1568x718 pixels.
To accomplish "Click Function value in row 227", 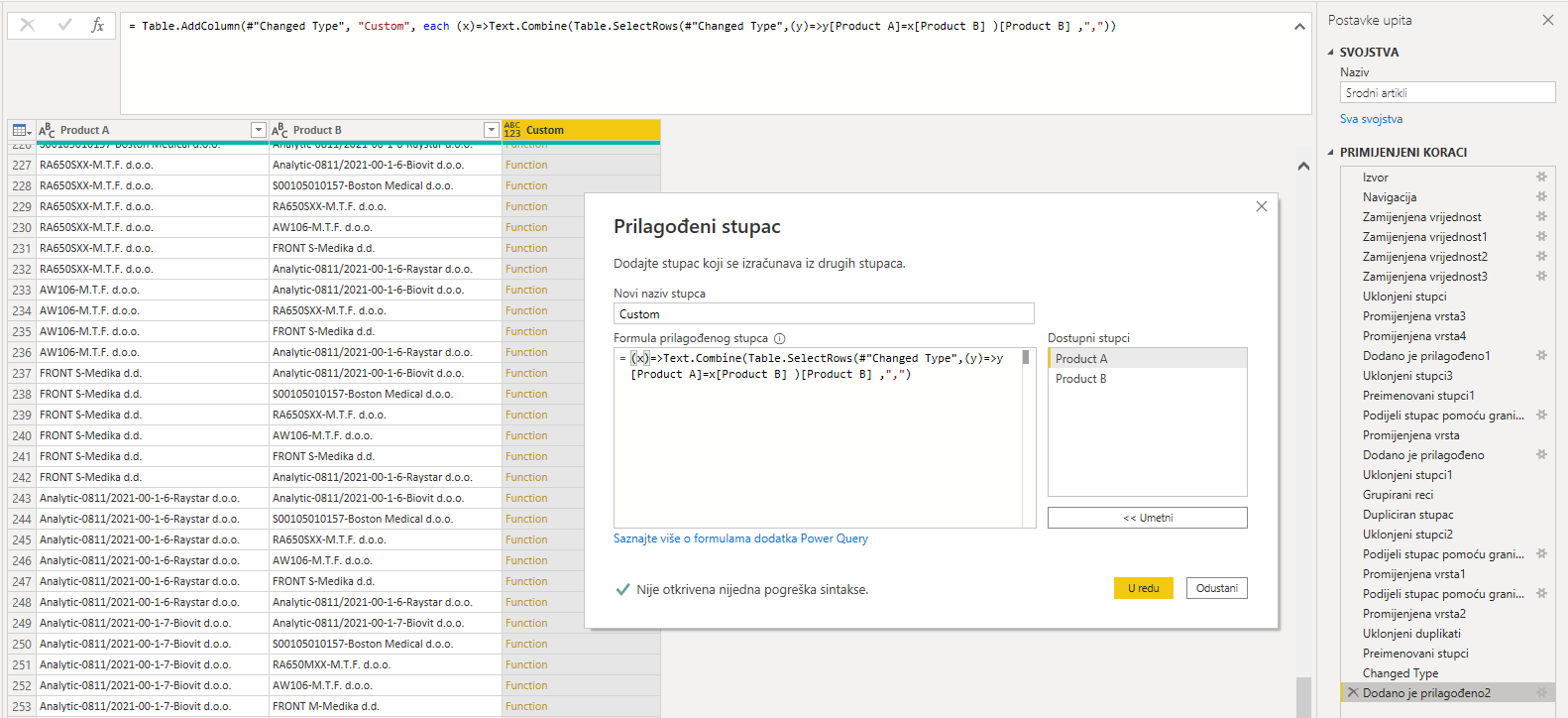I will point(526,165).
